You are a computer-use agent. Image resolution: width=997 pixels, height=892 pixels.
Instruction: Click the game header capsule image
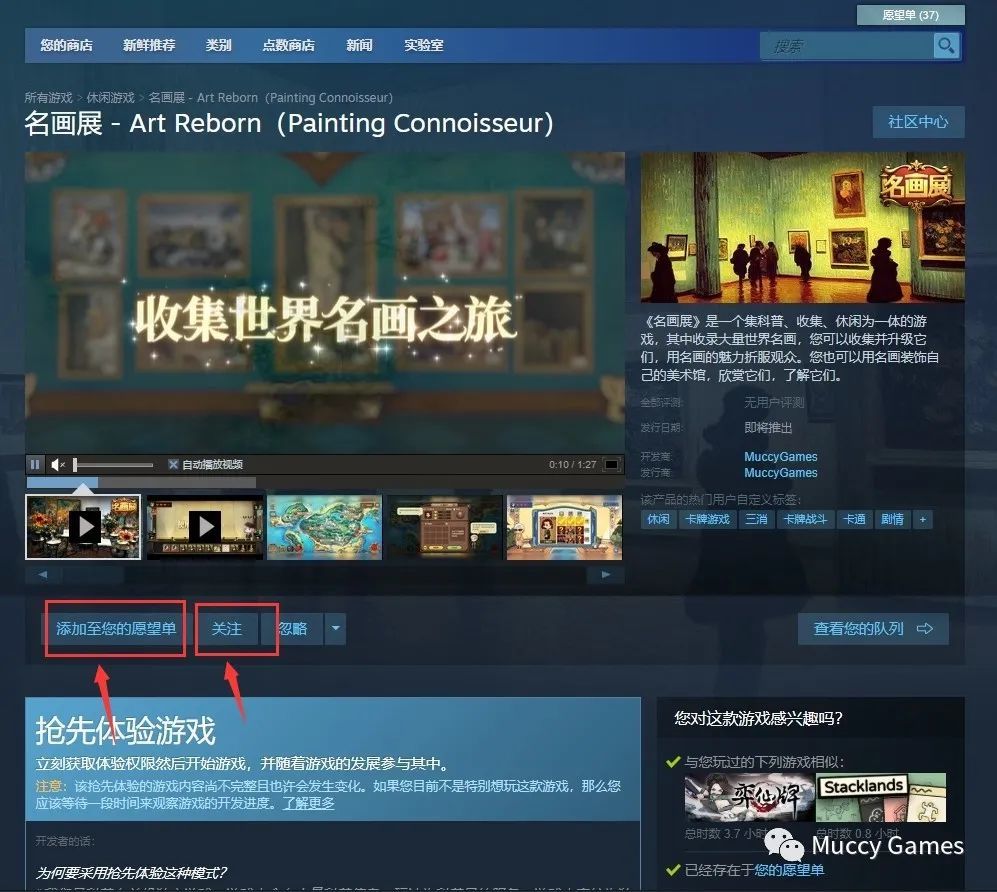pos(802,227)
